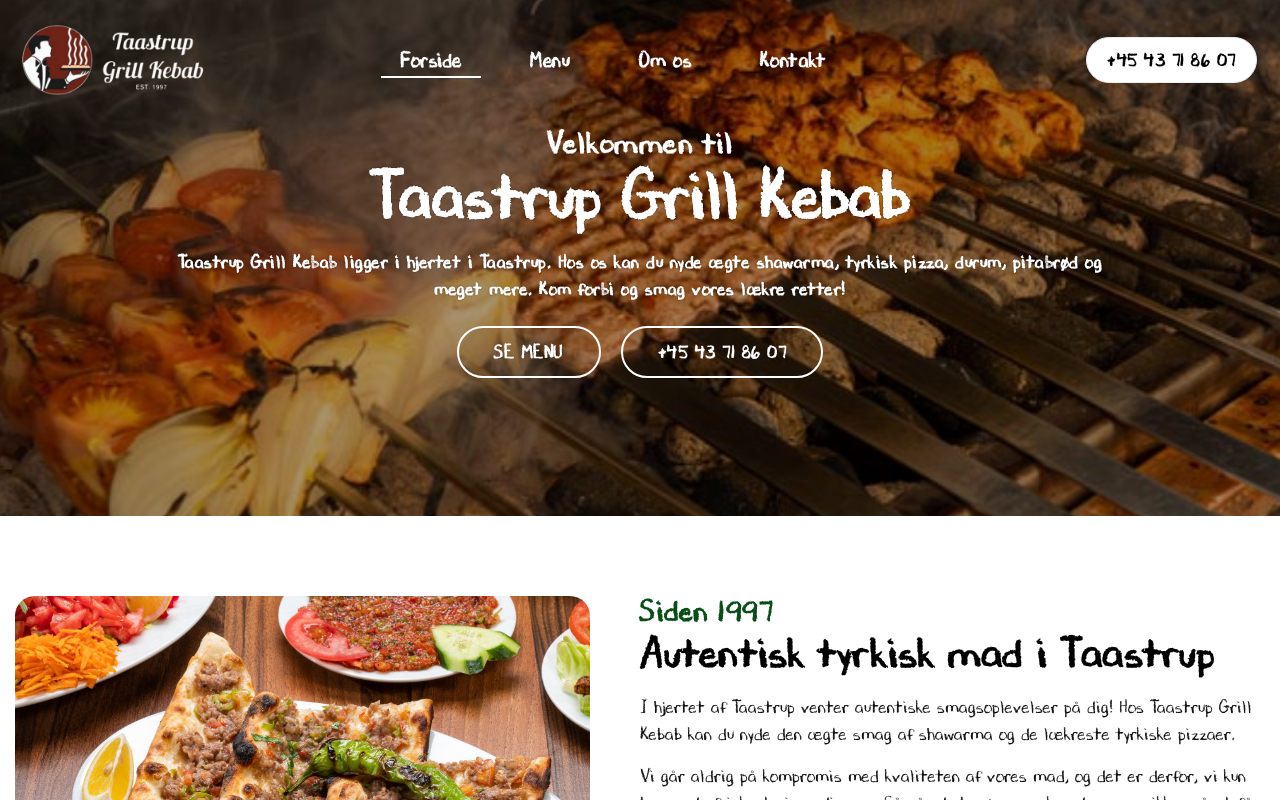1280x800 pixels.
Task: Click the 'Autentisk tyrkisk mad i Taastrup' heading
Action: click(x=927, y=654)
